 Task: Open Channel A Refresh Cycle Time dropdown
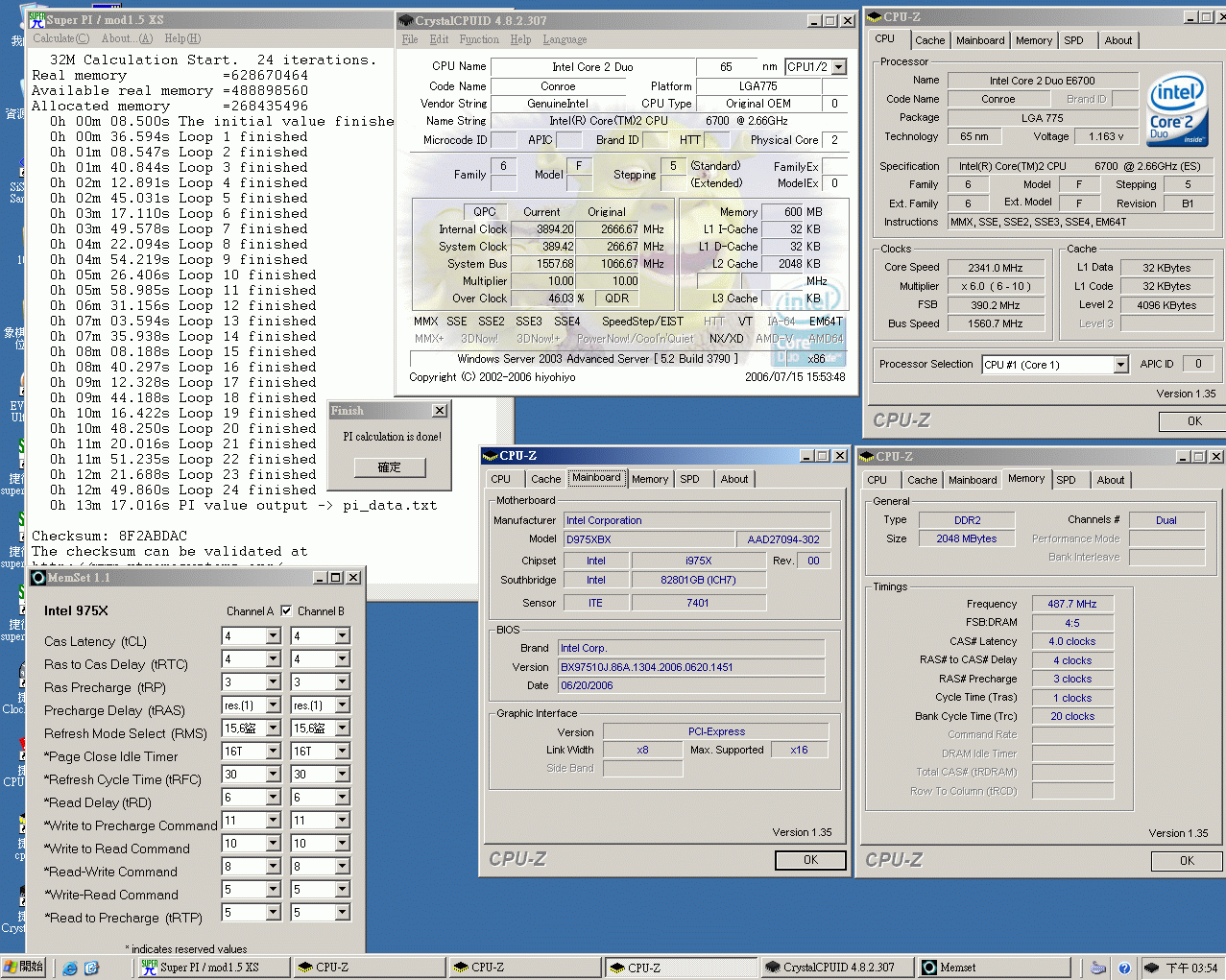274,774
